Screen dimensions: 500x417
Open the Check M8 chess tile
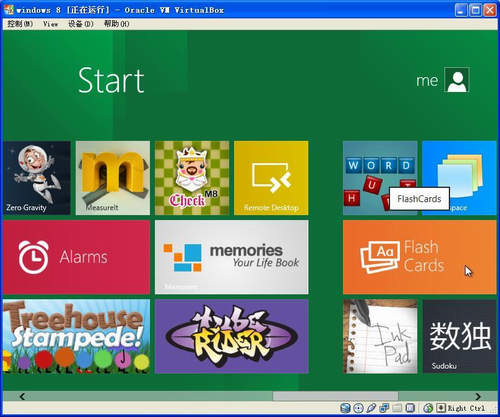(x=192, y=178)
